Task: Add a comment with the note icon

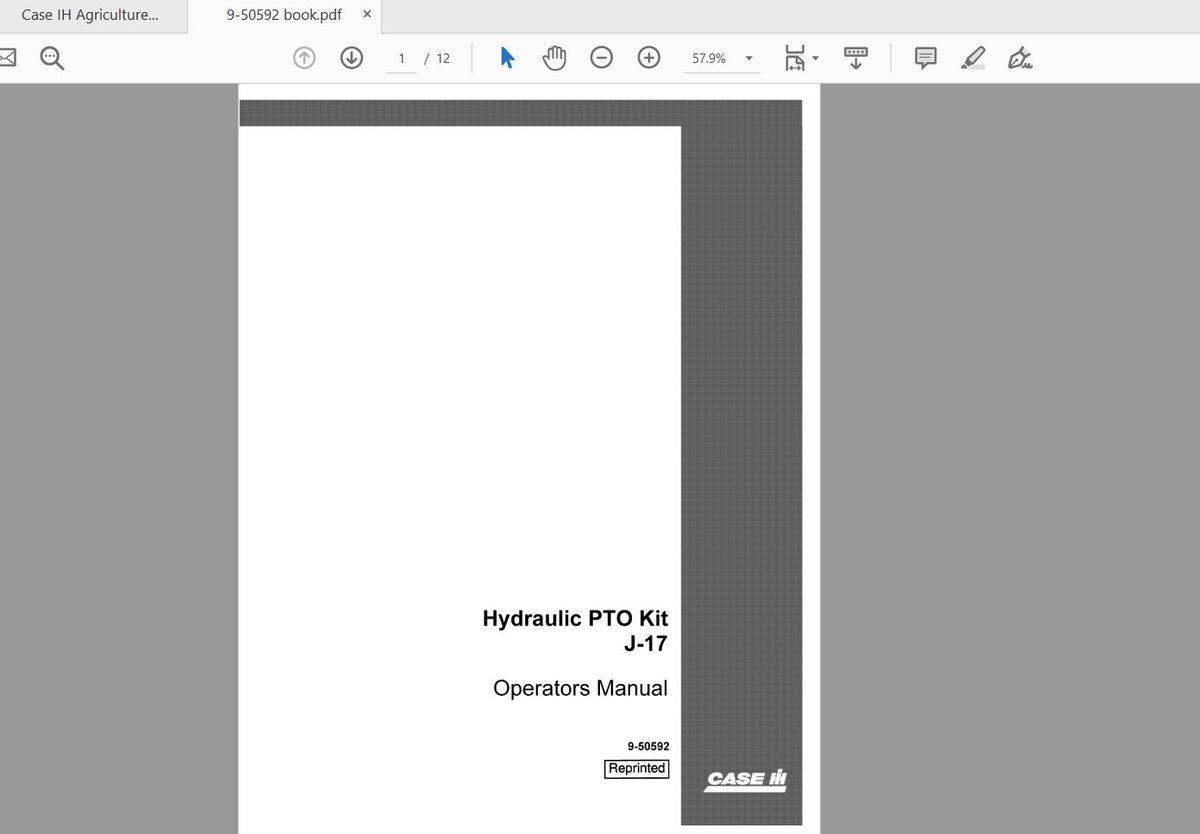Action: pos(926,58)
